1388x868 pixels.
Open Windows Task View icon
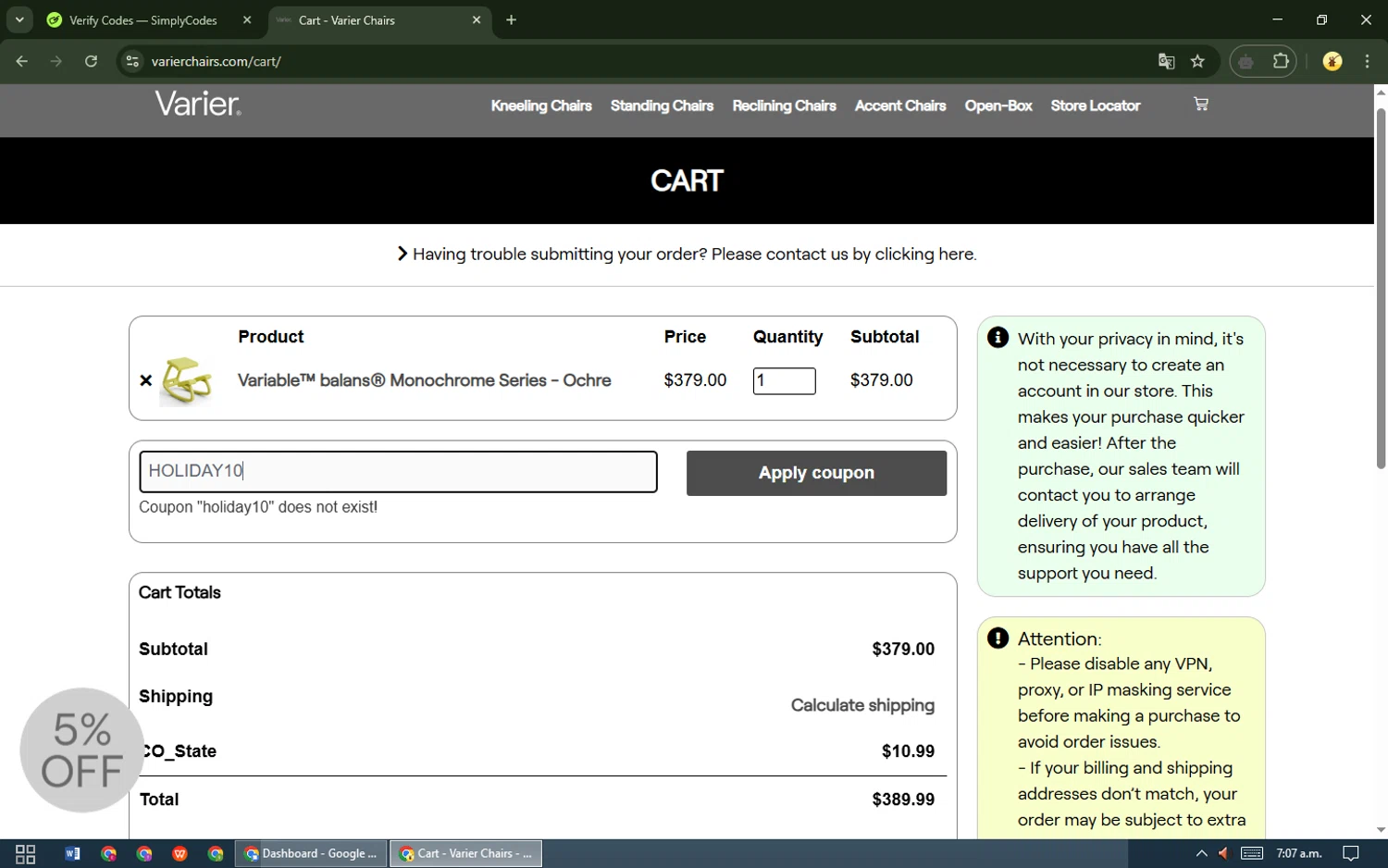click(x=26, y=853)
